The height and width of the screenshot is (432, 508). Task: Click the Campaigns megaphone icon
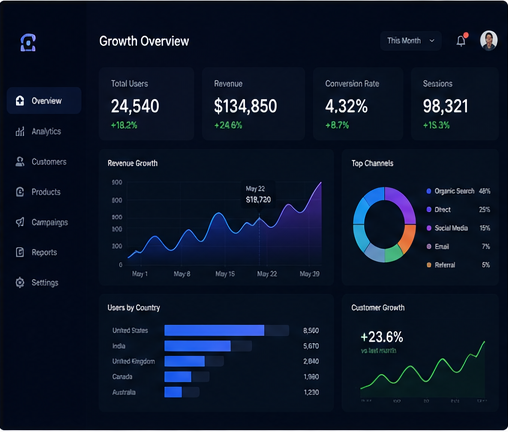coord(20,222)
